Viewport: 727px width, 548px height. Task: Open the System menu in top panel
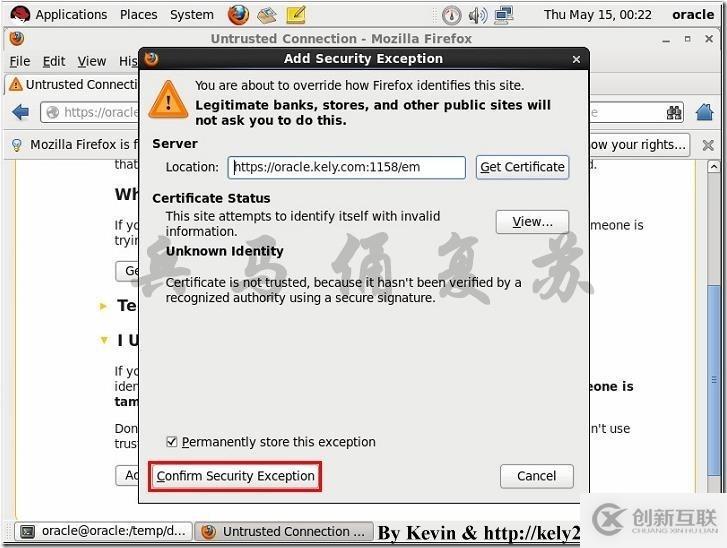tap(192, 15)
